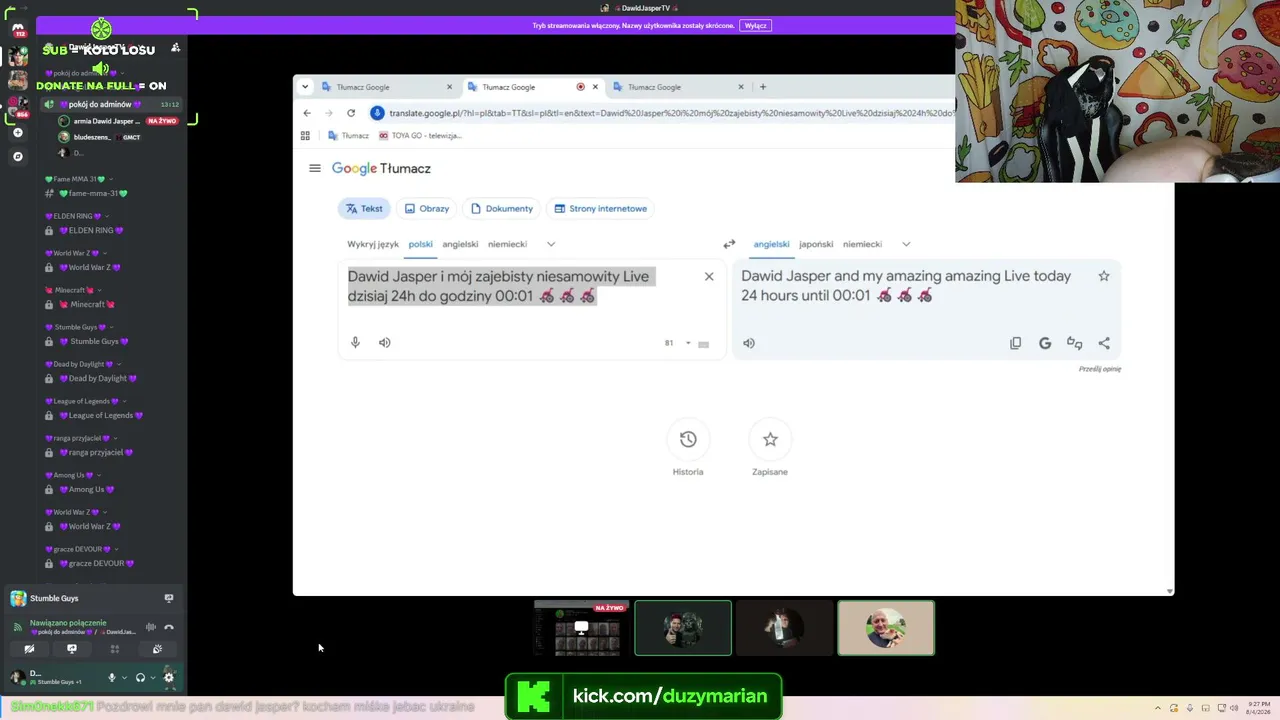Switch to Strony internetowe translation mode
Image resolution: width=1280 pixels, height=720 pixels.
[x=601, y=209]
